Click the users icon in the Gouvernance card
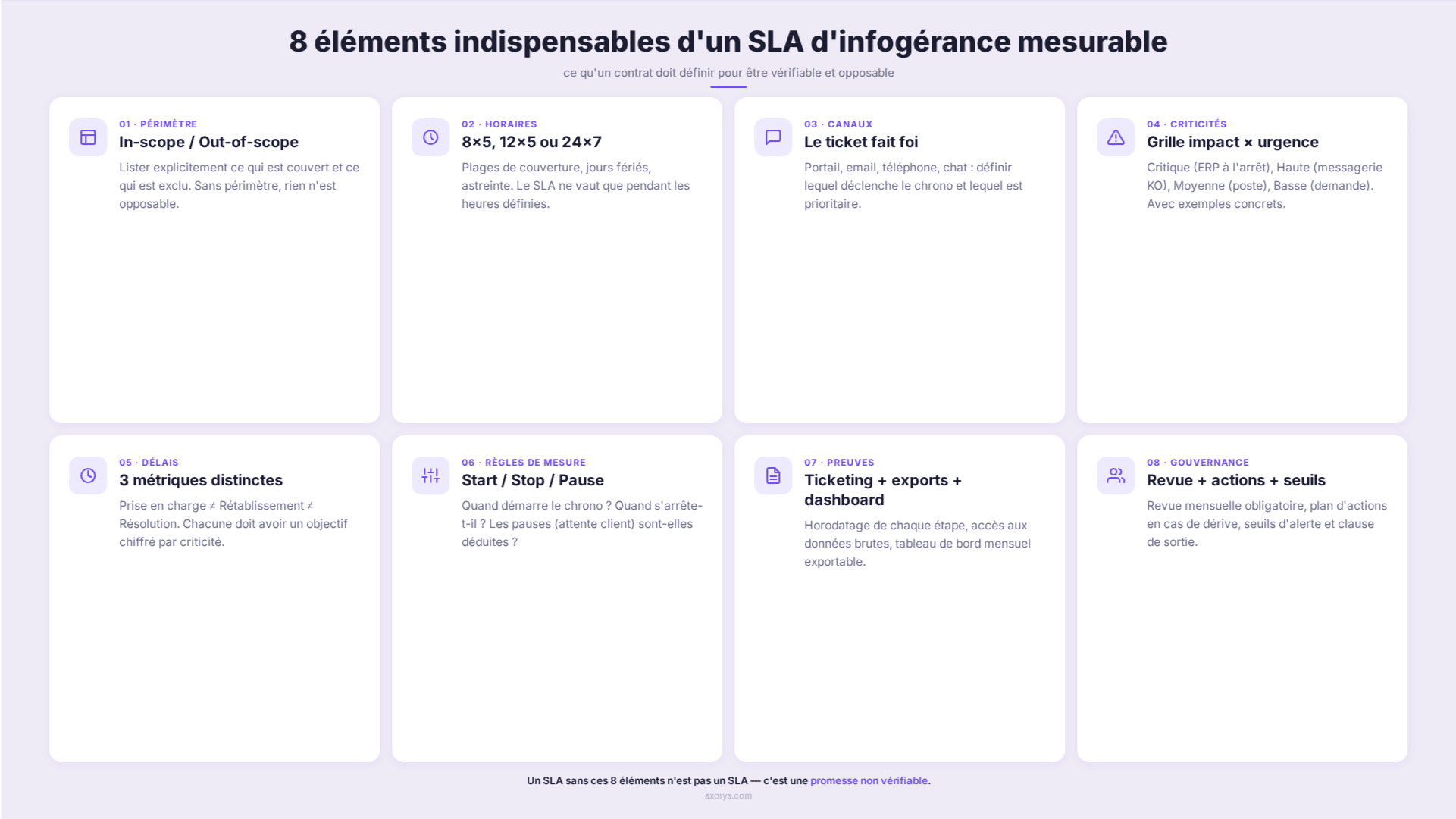Image resolution: width=1456 pixels, height=819 pixels. point(1116,475)
